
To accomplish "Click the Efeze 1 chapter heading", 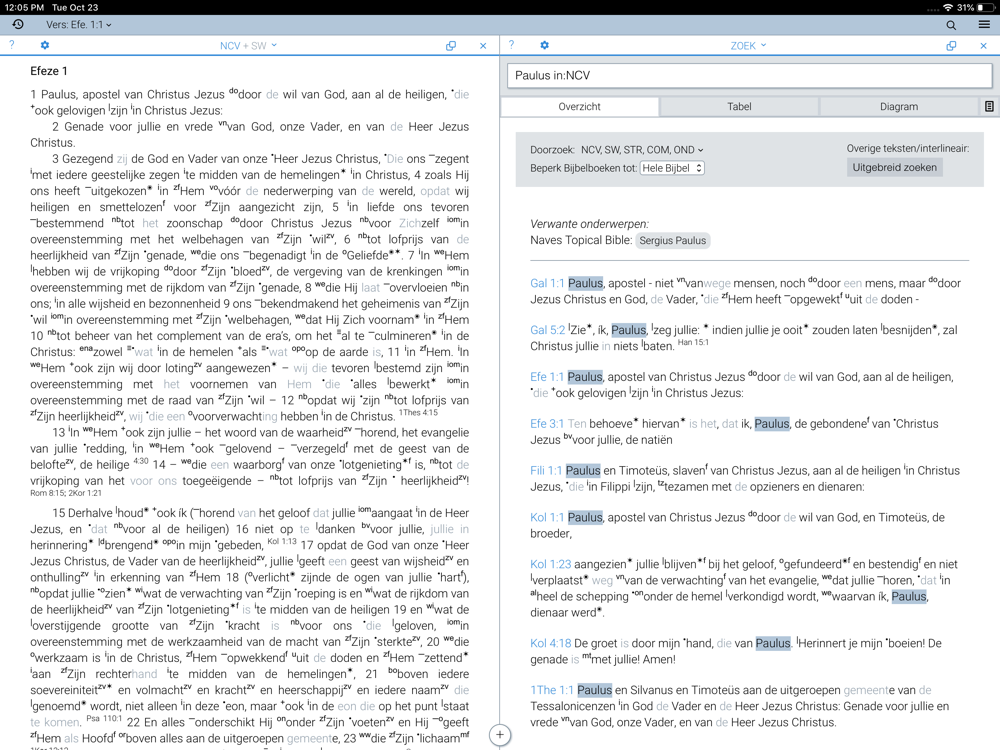I will (48, 71).
